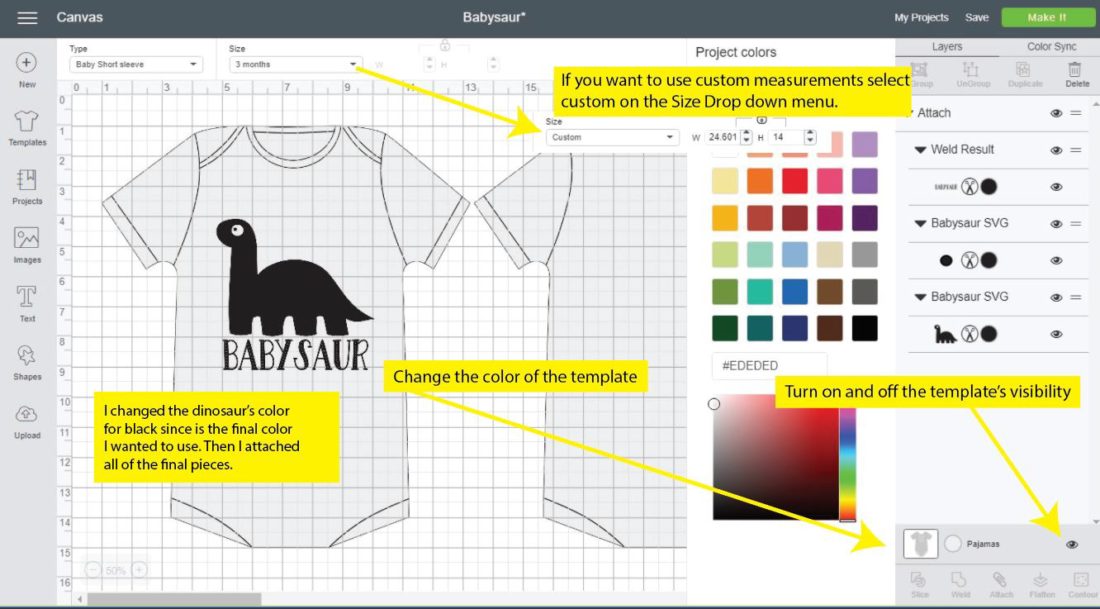Click the Attach paperclip tool at panel bottom
The width and height of the screenshot is (1100, 609).
pyautogui.click(x=1000, y=584)
